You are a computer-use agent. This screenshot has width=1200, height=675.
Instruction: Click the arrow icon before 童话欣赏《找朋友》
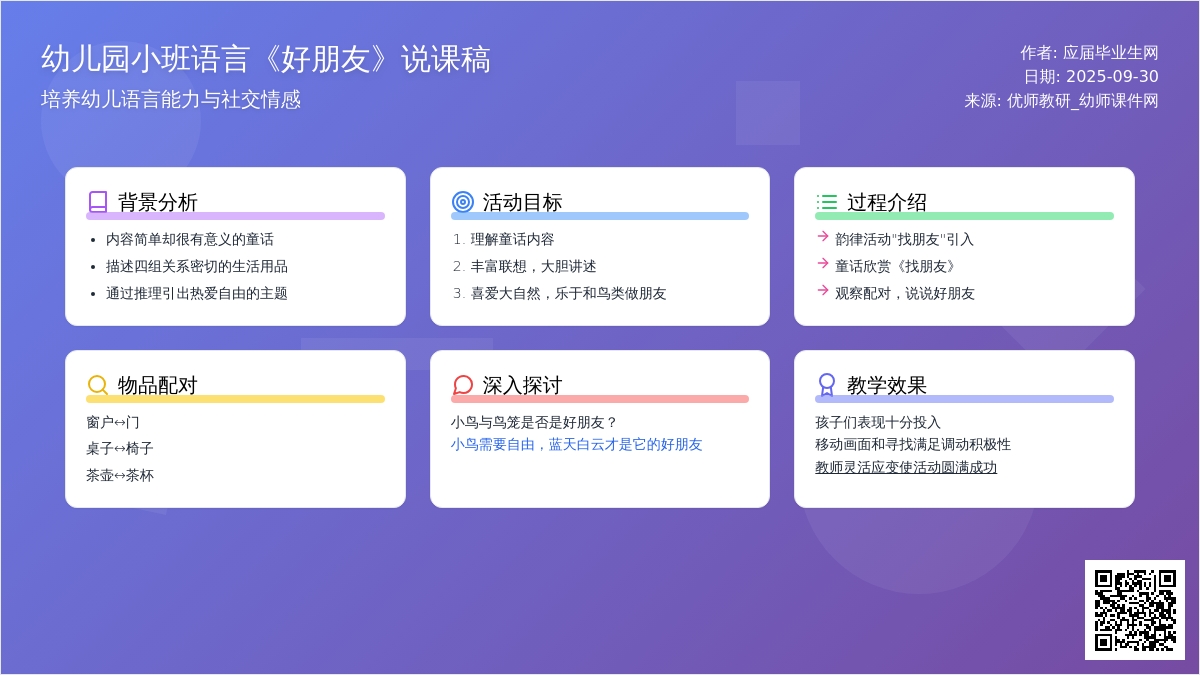coord(822,264)
